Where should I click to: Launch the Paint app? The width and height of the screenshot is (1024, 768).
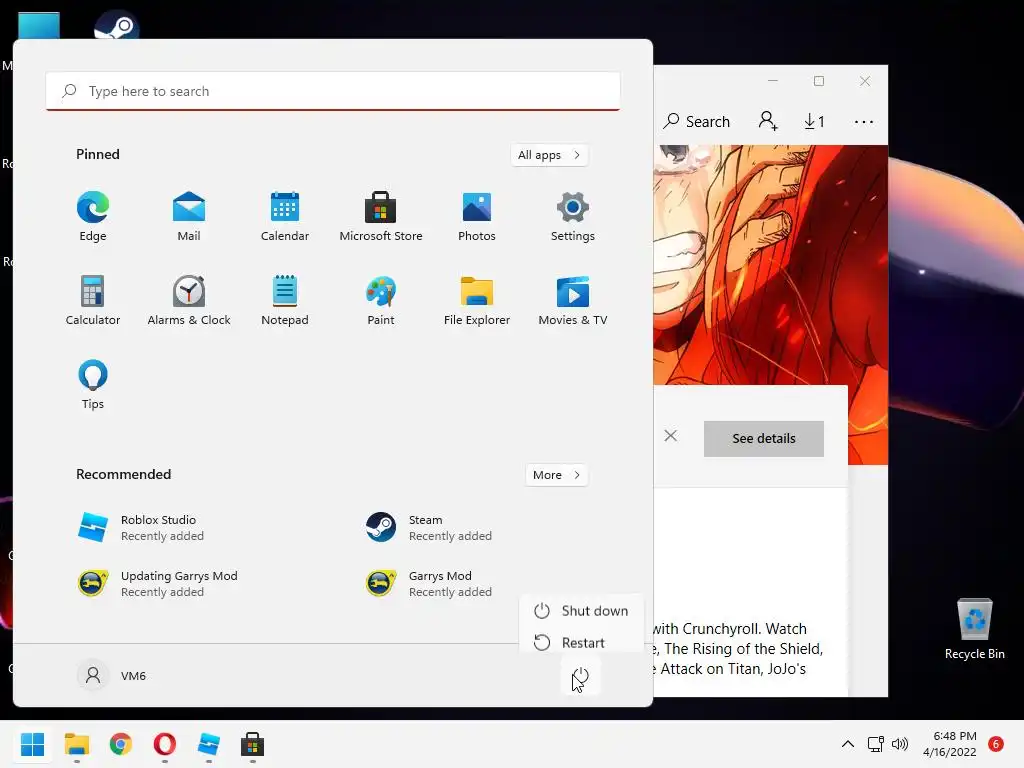click(381, 300)
